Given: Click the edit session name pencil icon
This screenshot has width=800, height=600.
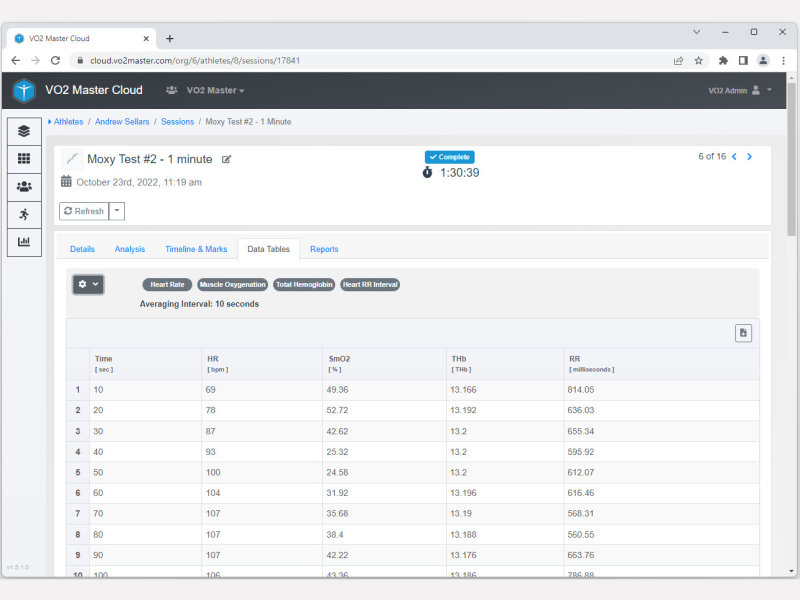Looking at the screenshot, I should (x=226, y=159).
